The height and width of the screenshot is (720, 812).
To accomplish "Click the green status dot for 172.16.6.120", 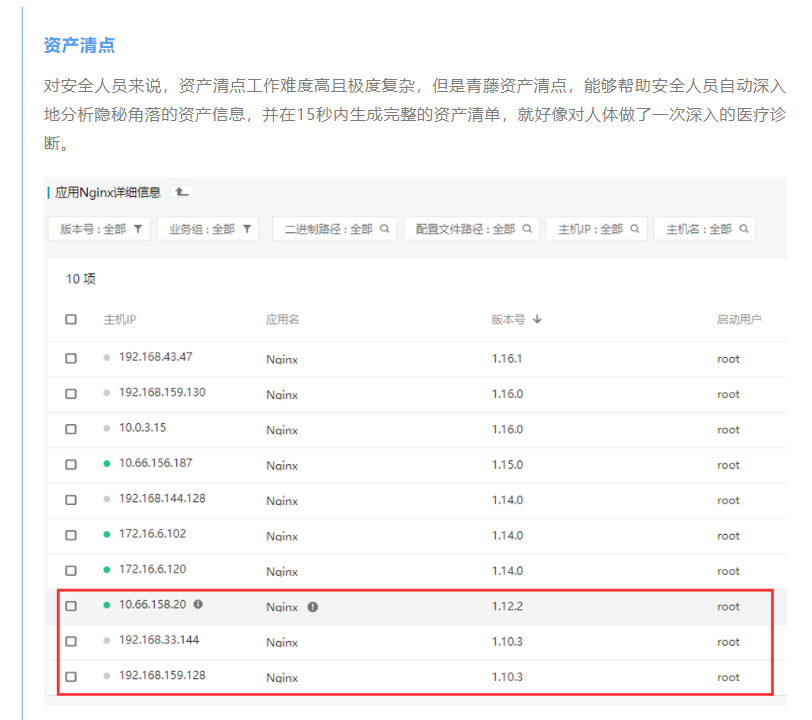I will (107, 570).
